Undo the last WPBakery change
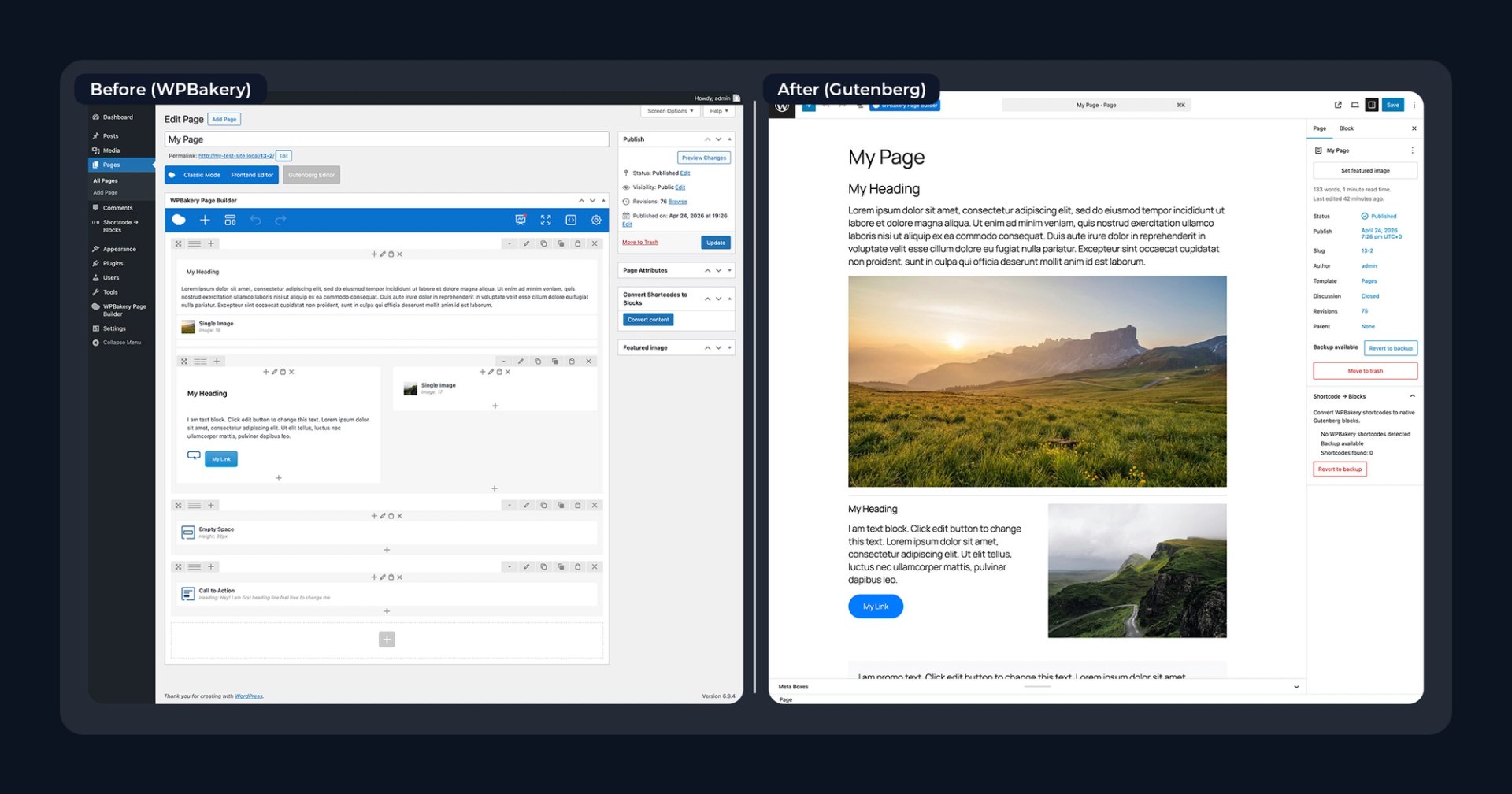 [x=255, y=220]
